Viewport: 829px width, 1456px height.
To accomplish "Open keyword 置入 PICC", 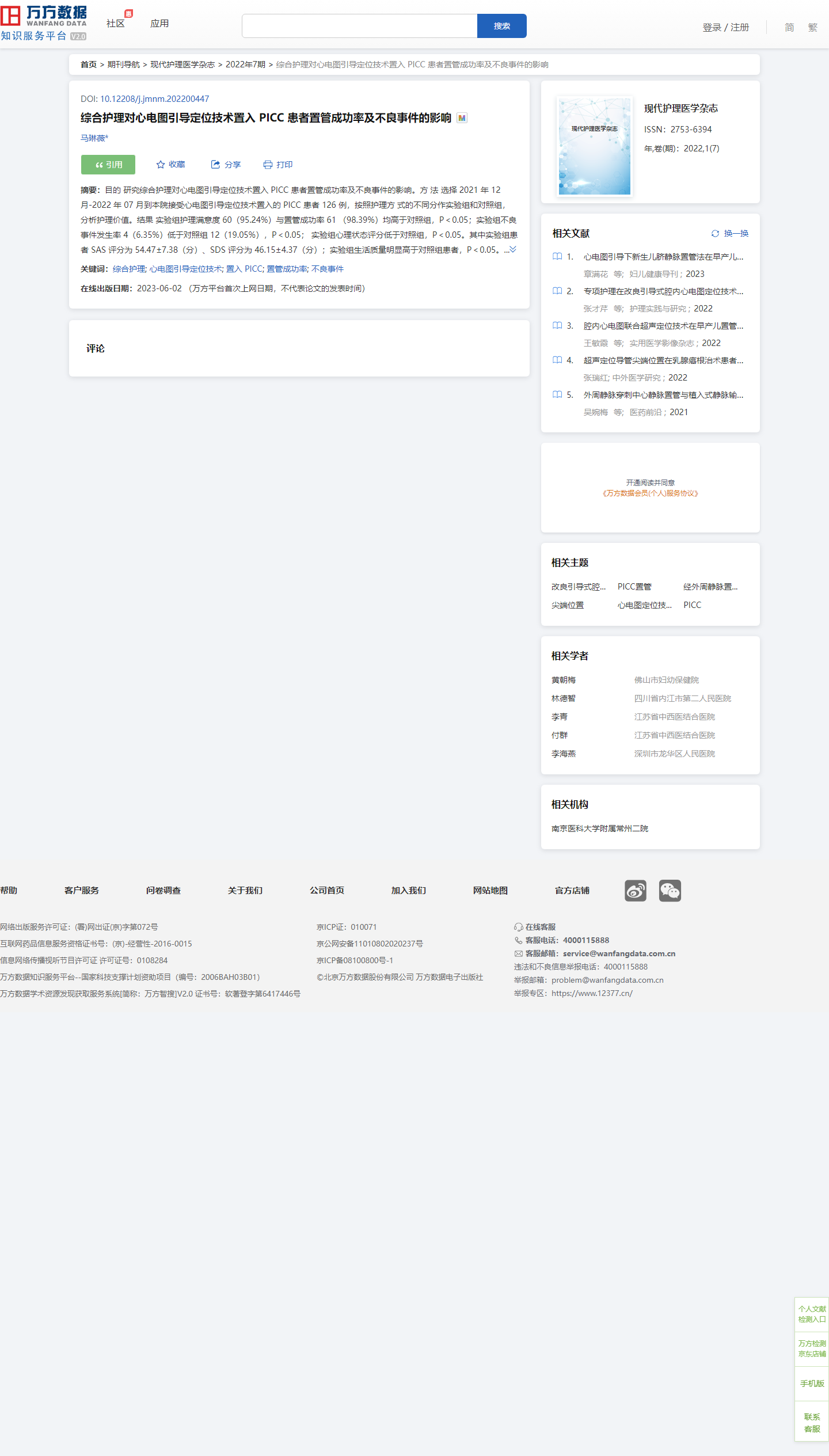I will pyautogui.click(x=245, y=269).
